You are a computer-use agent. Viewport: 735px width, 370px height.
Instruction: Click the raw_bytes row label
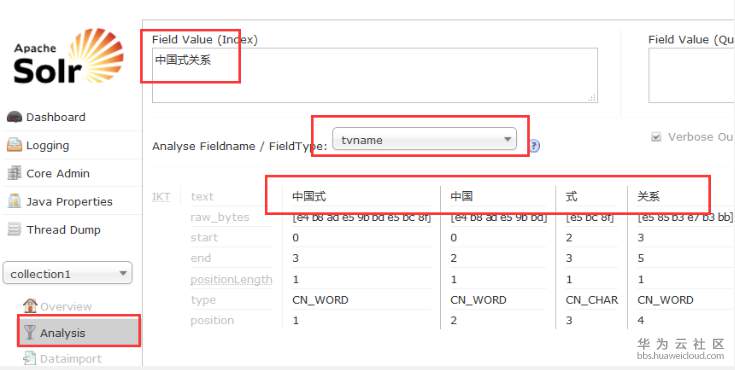(x=220, y=218)
